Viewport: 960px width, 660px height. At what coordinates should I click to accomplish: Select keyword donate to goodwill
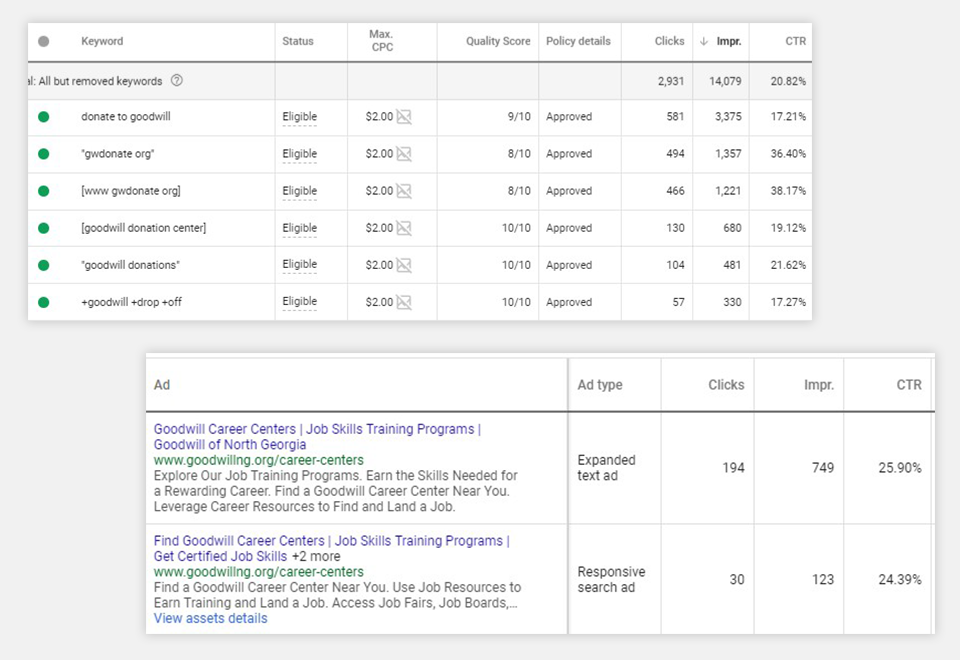(x=126, y=116)
